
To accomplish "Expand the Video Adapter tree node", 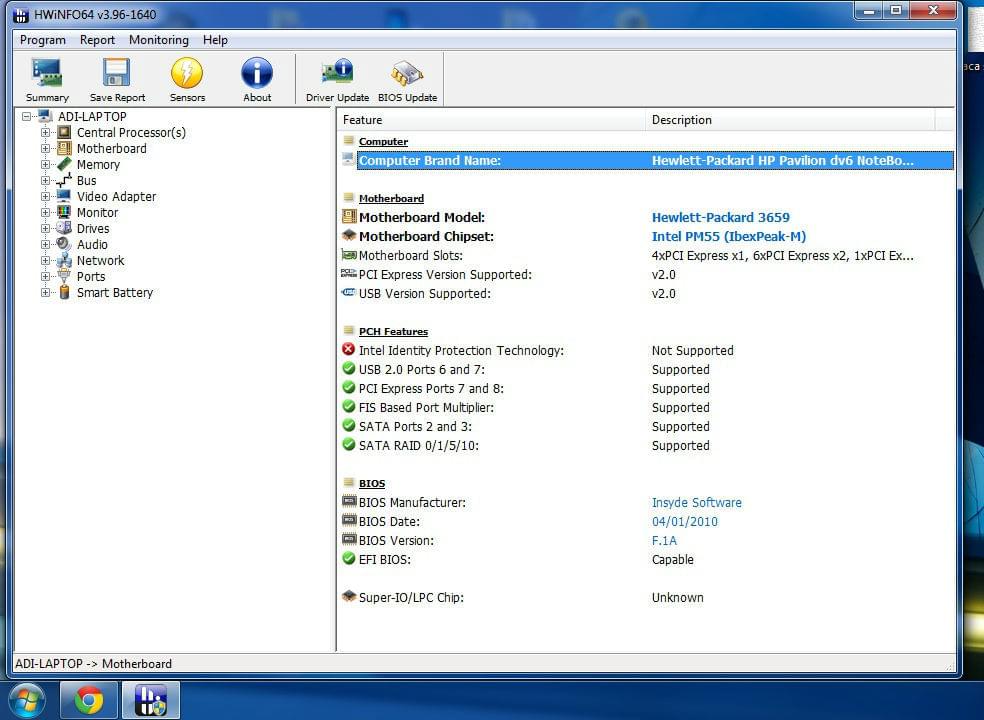I will pos(45,196).
